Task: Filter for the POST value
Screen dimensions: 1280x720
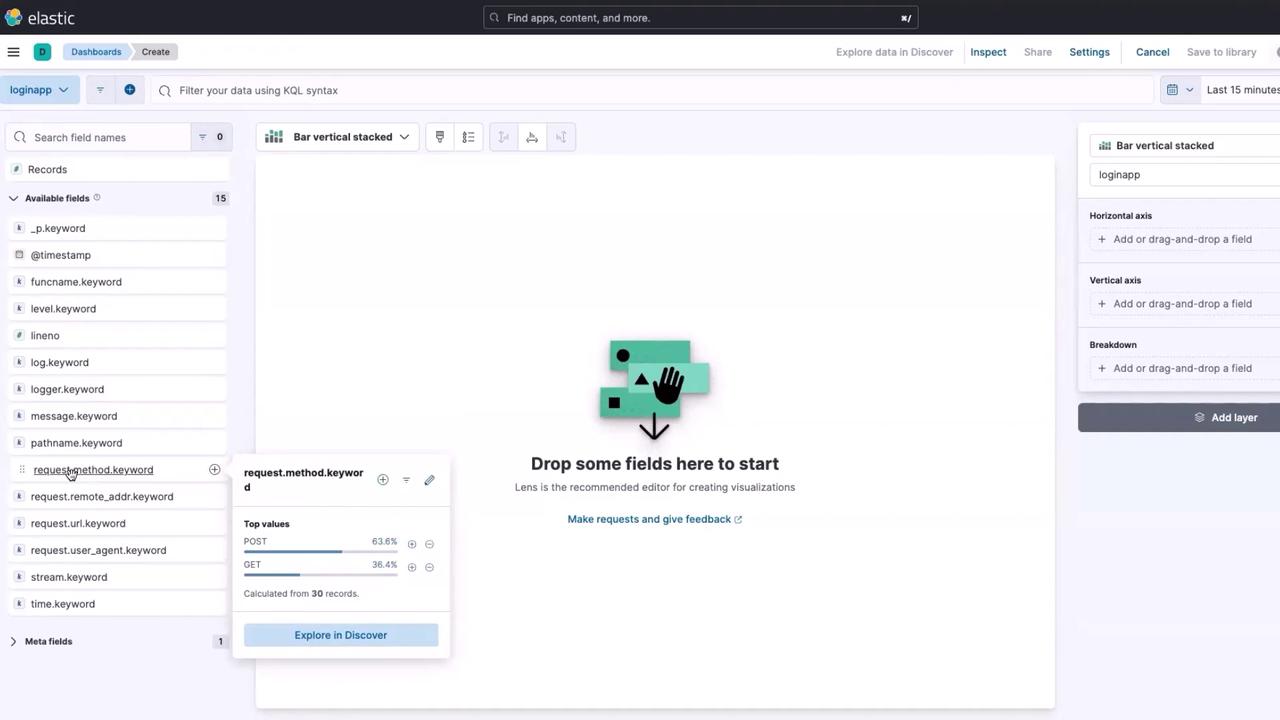Action: [412, 544]
